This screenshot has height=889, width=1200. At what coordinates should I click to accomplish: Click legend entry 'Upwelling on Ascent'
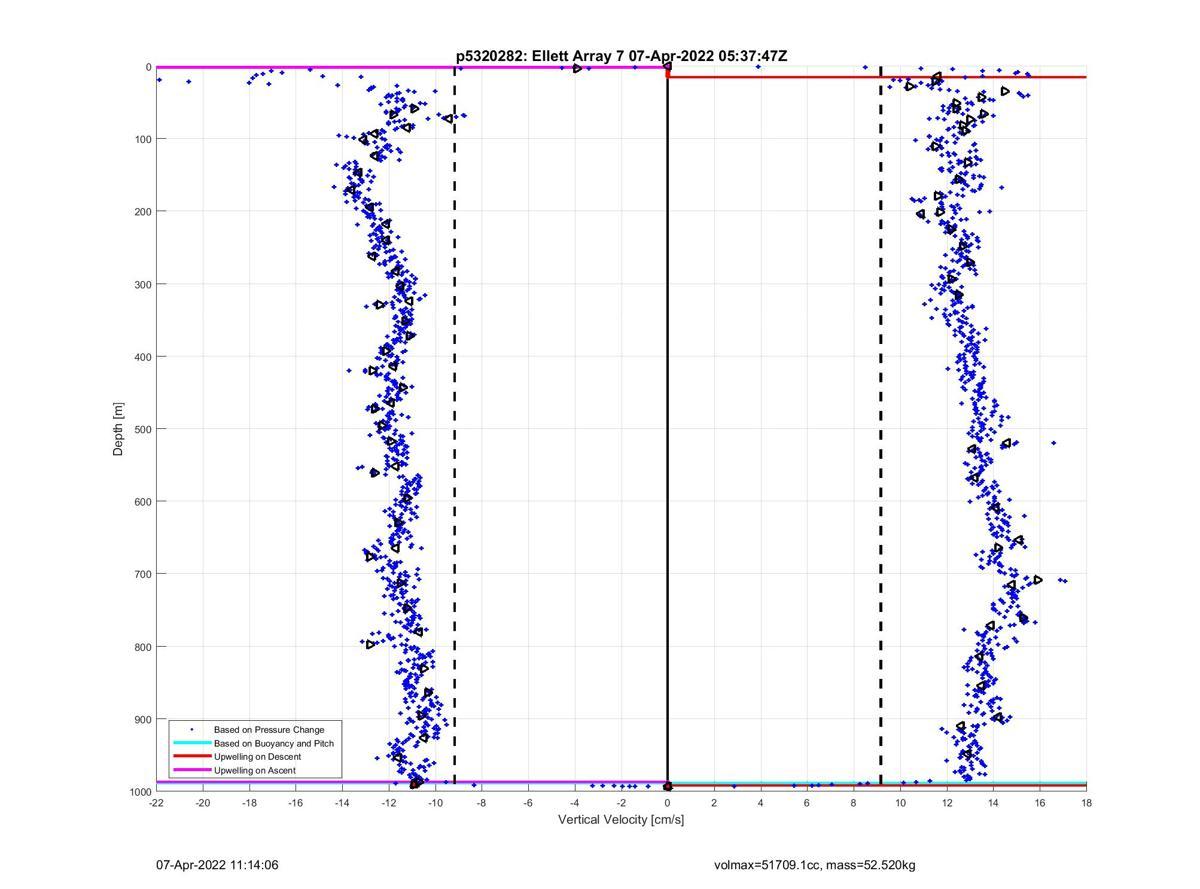pyautogui.click(x=255, y=771)
